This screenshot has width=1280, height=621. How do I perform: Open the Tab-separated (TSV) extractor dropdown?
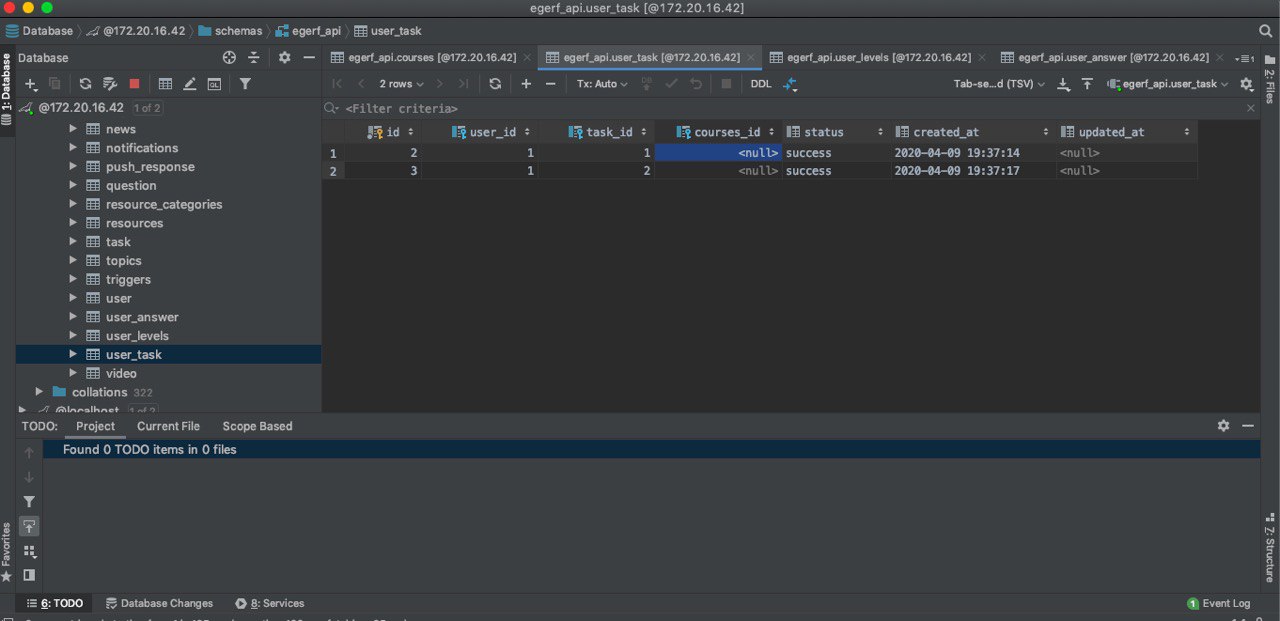[x=999, y=84]
